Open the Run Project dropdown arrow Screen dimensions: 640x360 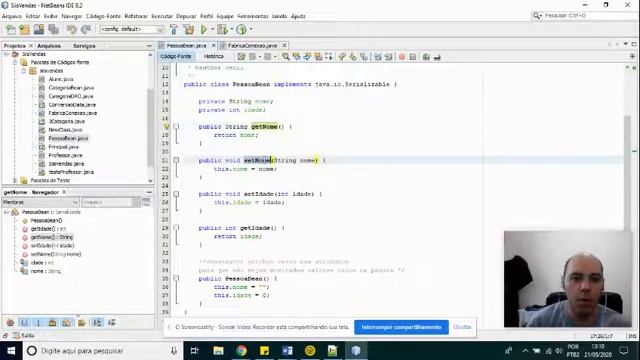pos(212,29)
